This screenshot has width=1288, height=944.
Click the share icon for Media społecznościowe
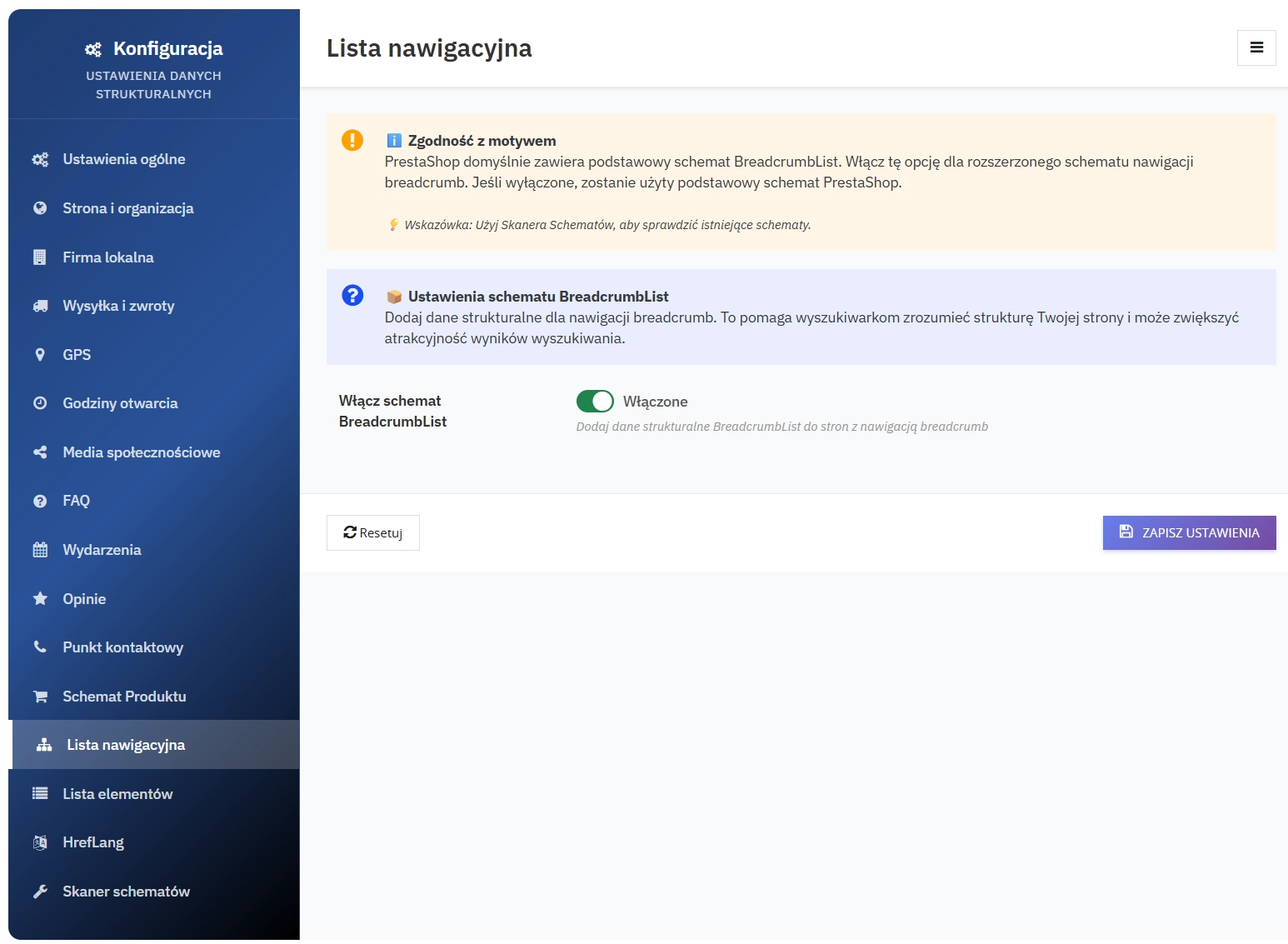(40, 452)
